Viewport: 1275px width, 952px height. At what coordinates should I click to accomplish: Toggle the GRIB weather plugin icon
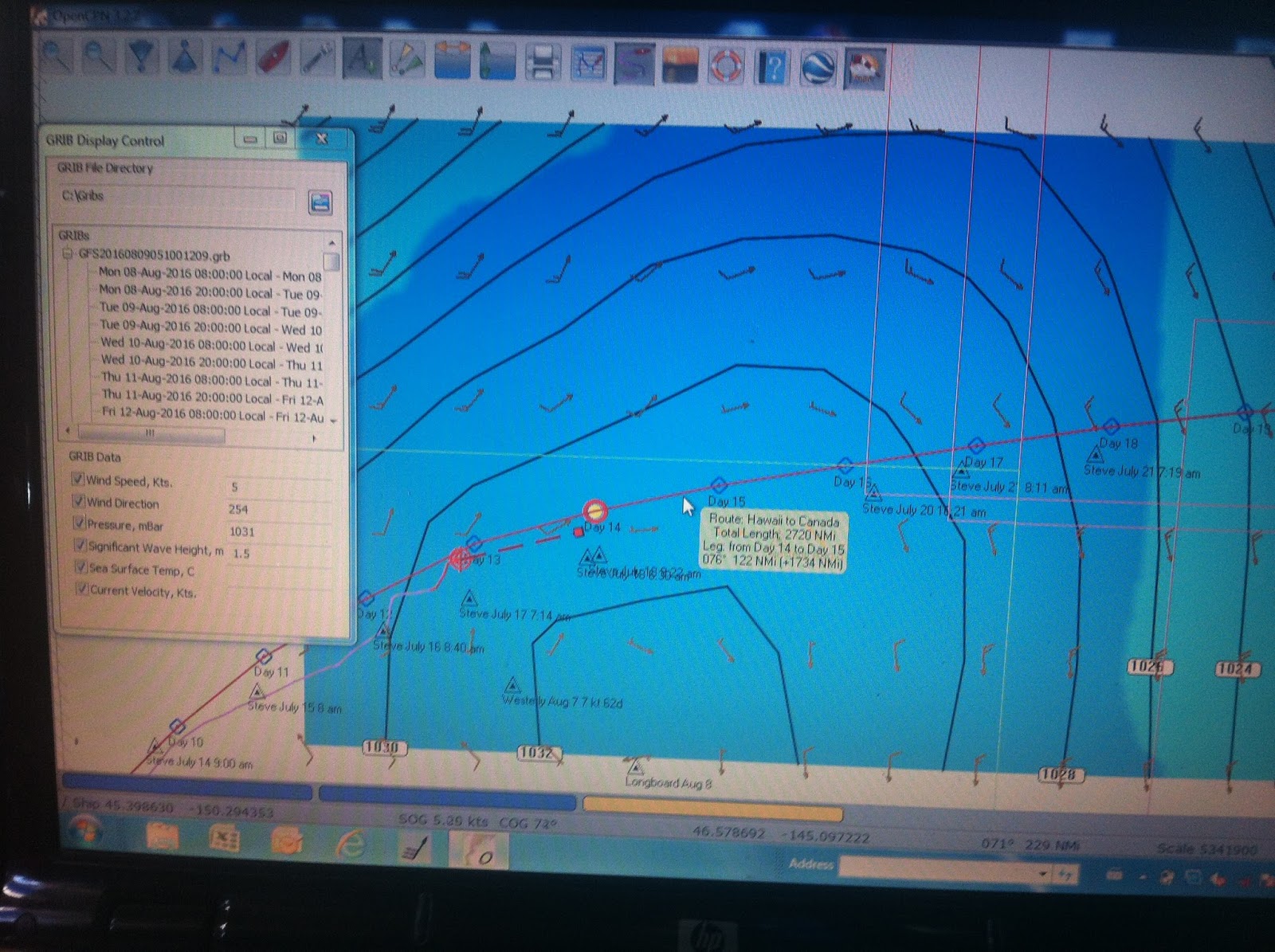[865, 69]
